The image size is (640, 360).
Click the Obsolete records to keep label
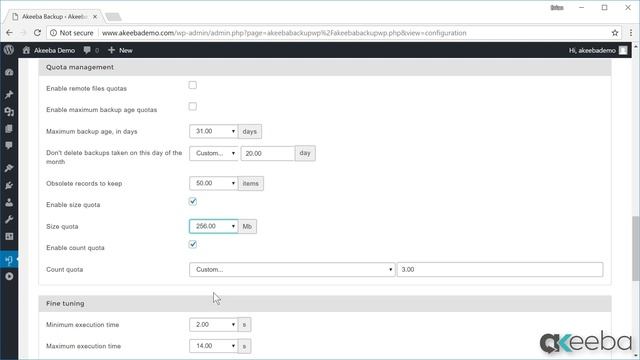[84, 183]
